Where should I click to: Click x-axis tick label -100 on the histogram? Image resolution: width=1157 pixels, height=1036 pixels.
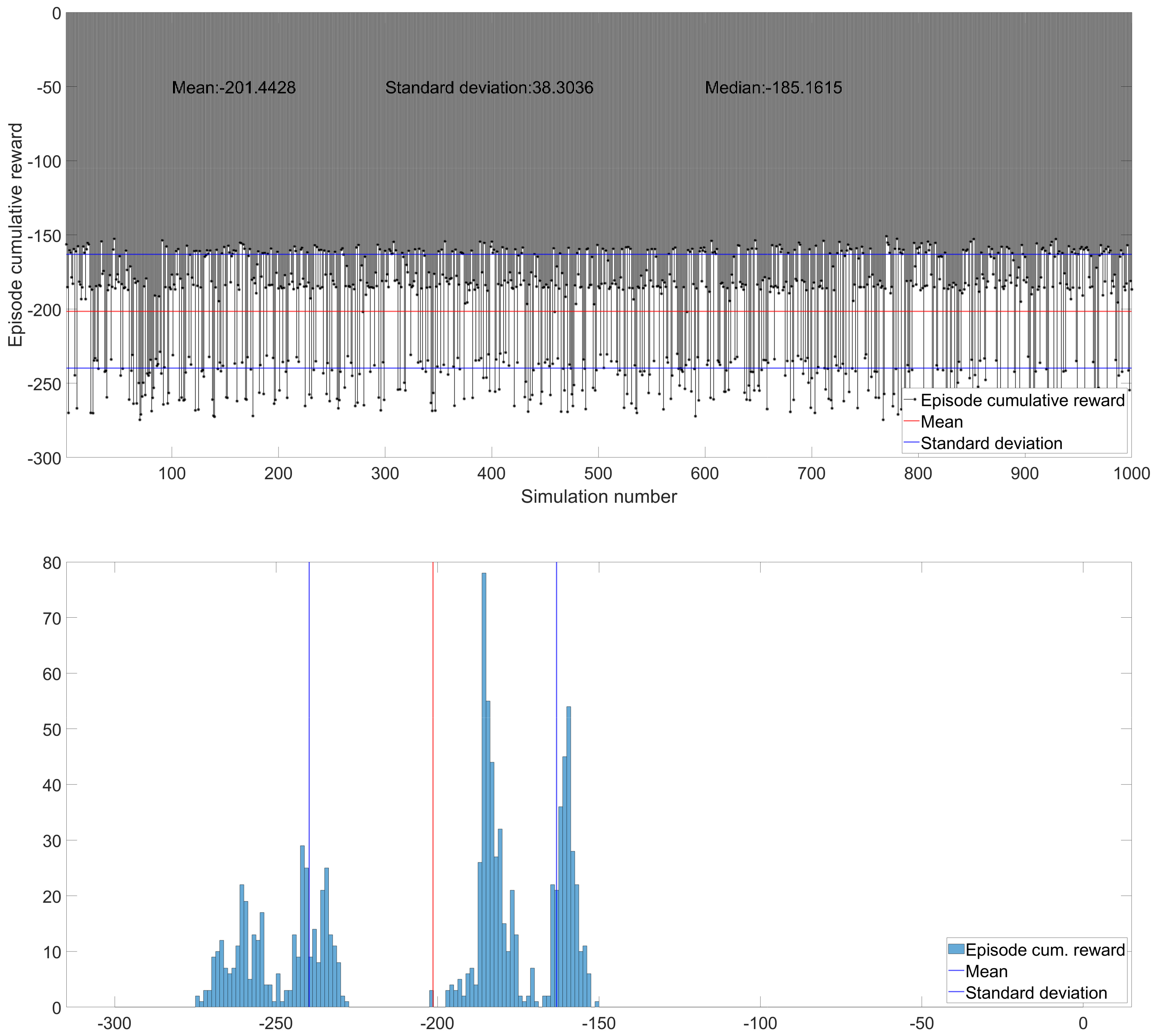[x=760, y=1024]
